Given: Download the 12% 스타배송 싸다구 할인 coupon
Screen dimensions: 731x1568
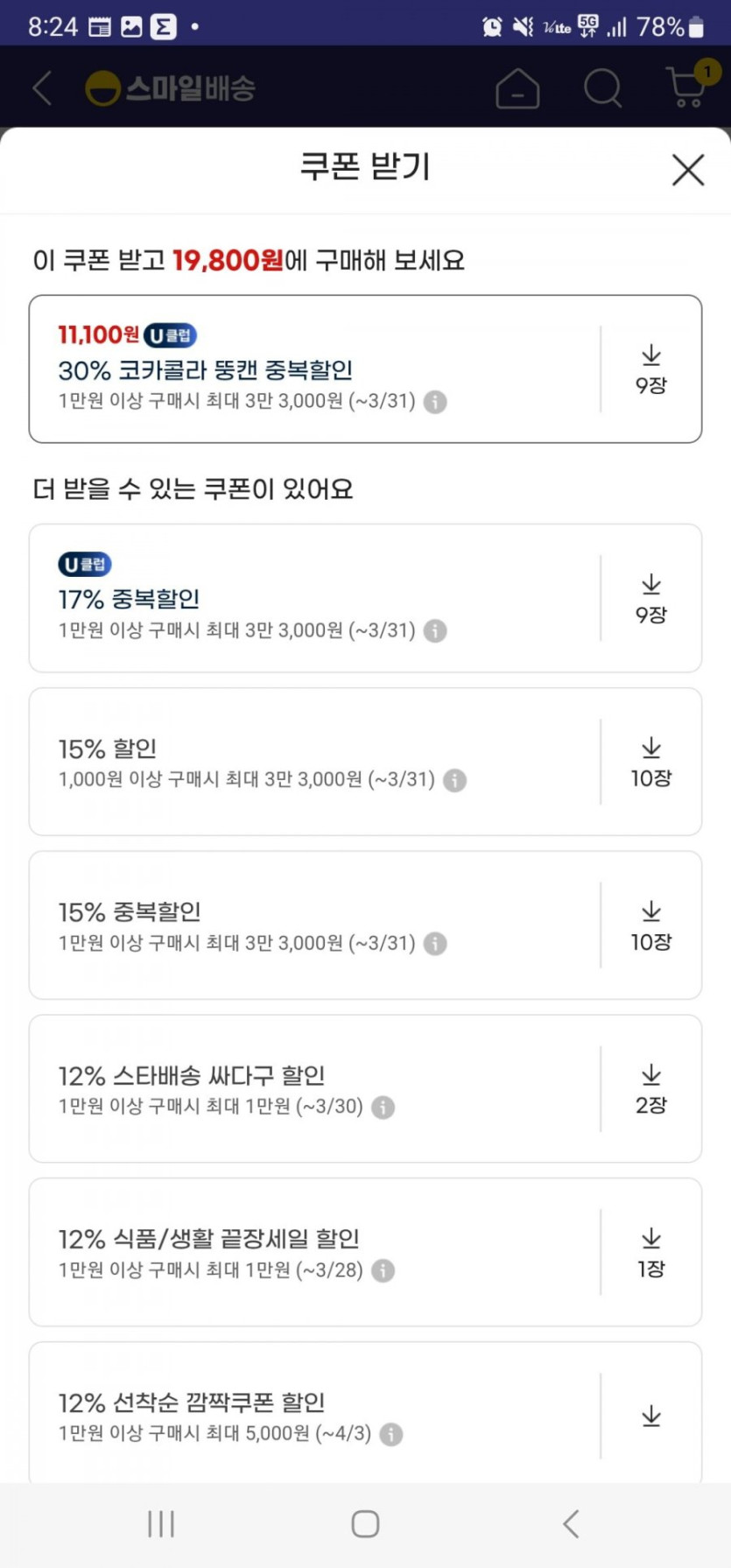Looking at the screenshot, I should tap(650, 1089).
